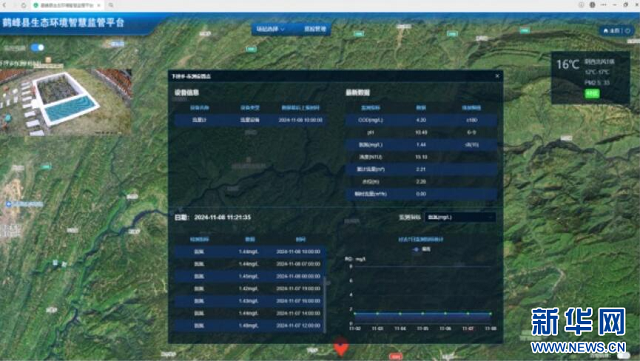Open the monitoring indicator dropdown
This screenshot has height=361, width=640.
(460, 217)
